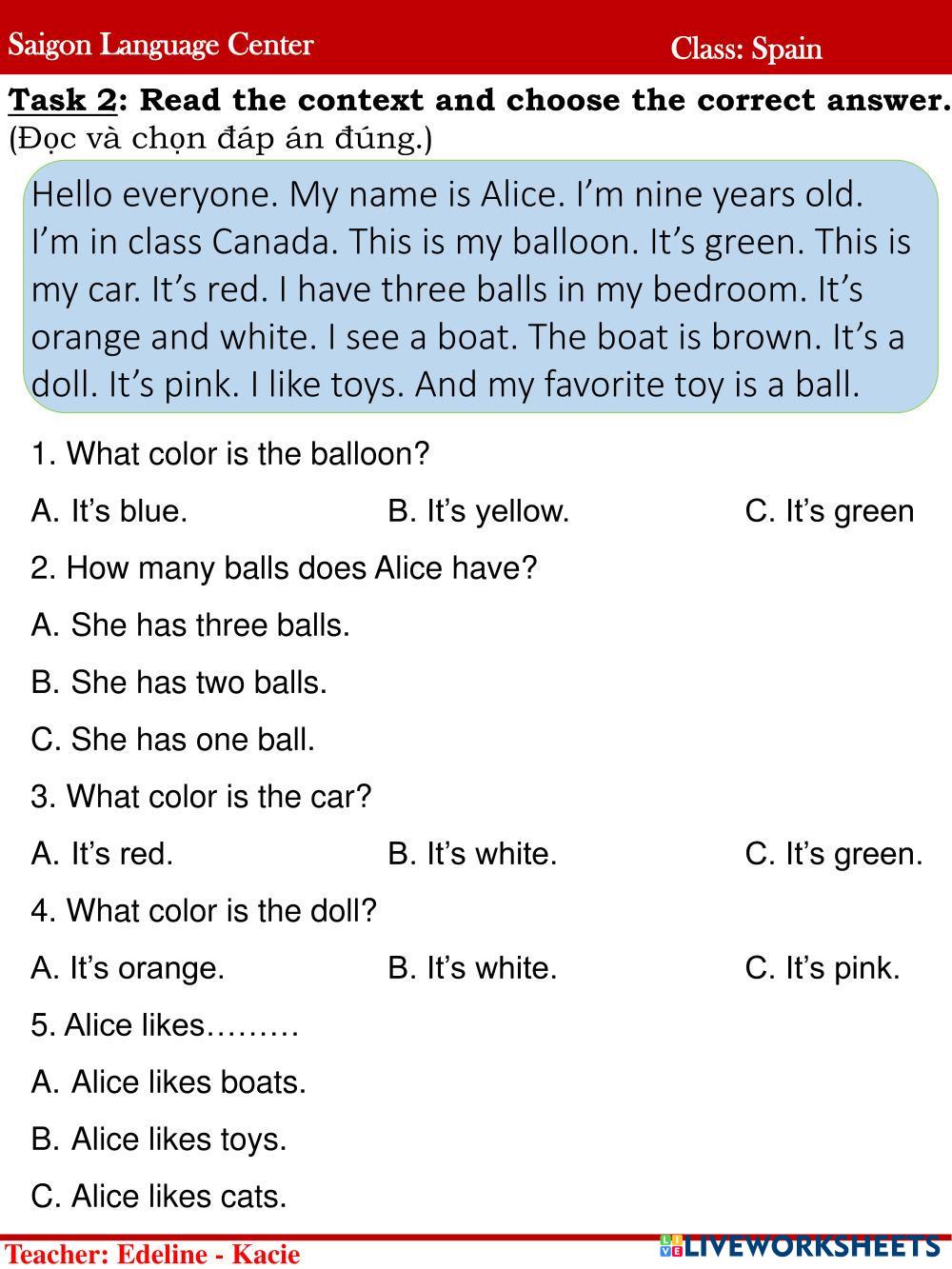Select "Alice likes boats." answer
952x1269 pixels.
[169, 1082]
